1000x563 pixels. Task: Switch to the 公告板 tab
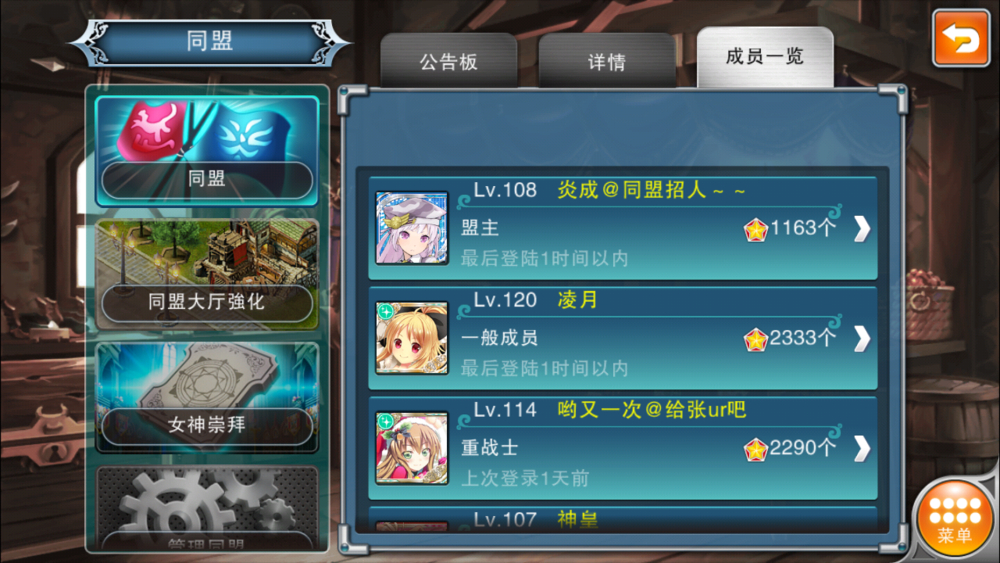tap(448, 61)
